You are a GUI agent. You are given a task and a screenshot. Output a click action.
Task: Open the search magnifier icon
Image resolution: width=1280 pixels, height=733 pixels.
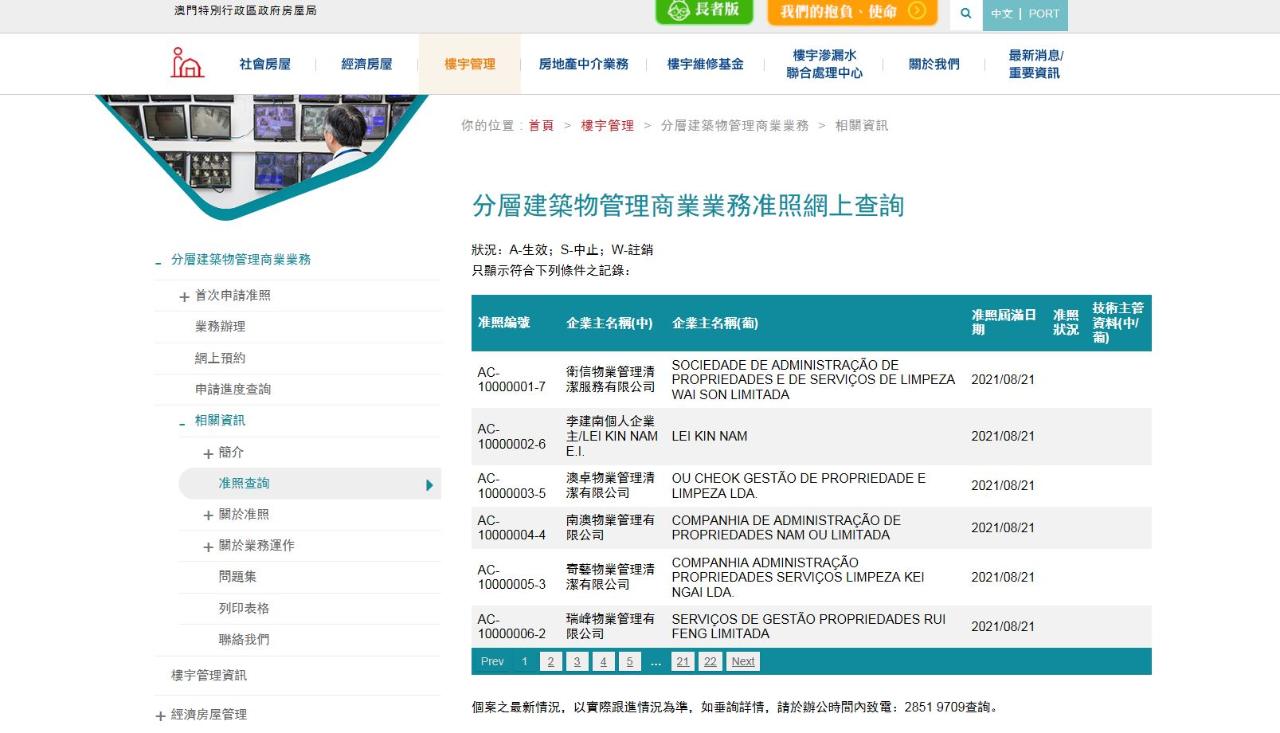(965, 14)
